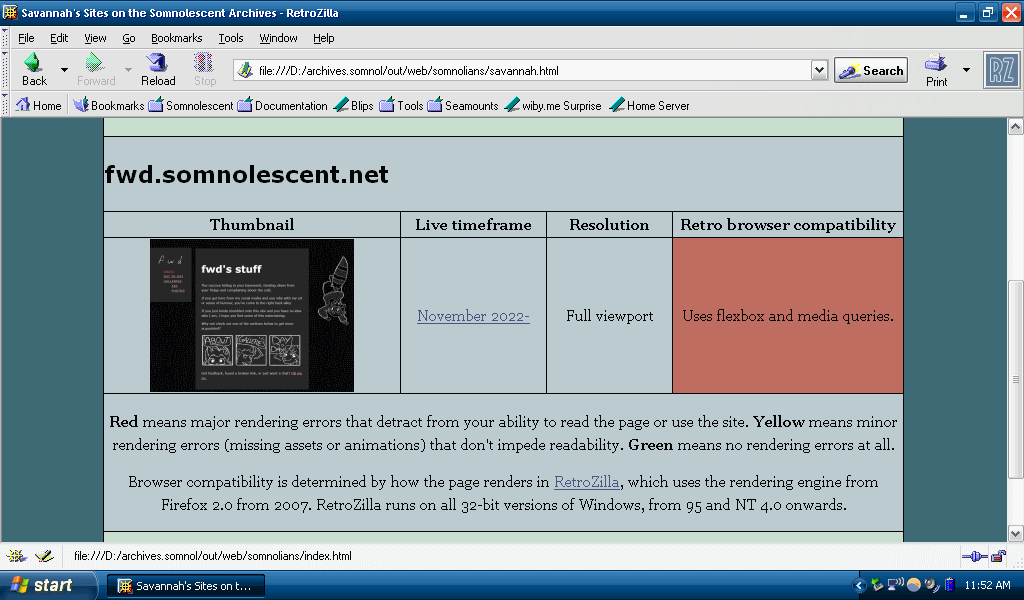Open the Tools menu
Image resolution: width=1024 pixels, height=600 pixels.
coord(231,38)
